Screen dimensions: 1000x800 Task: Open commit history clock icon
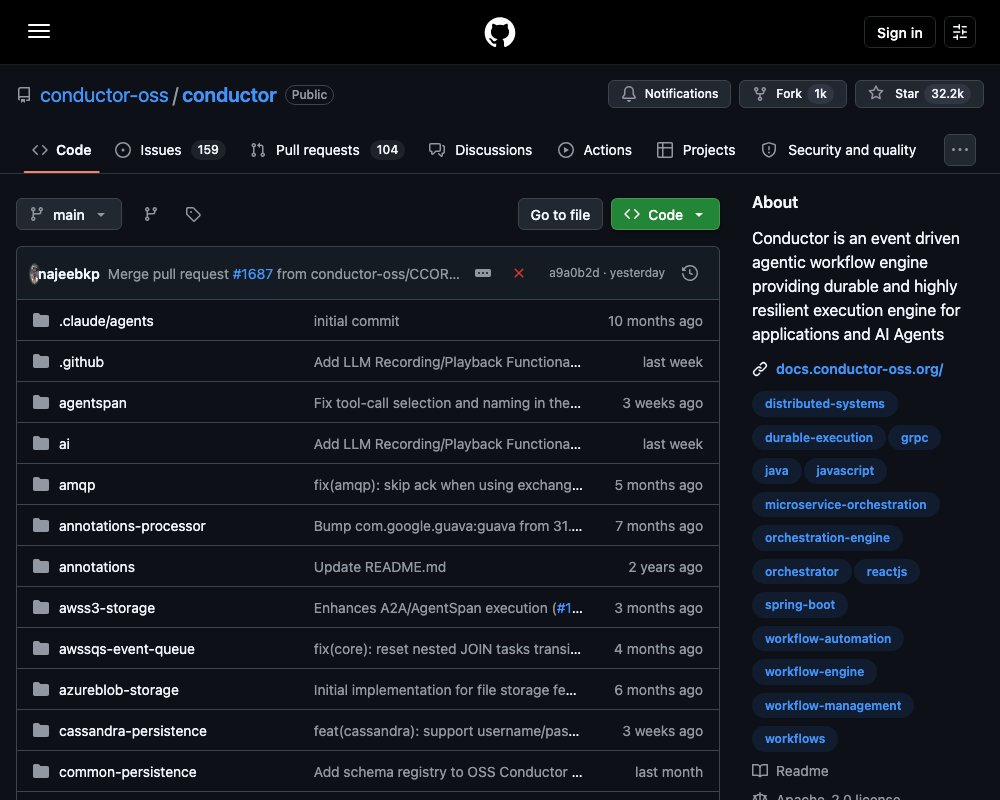tap(689, 273)
